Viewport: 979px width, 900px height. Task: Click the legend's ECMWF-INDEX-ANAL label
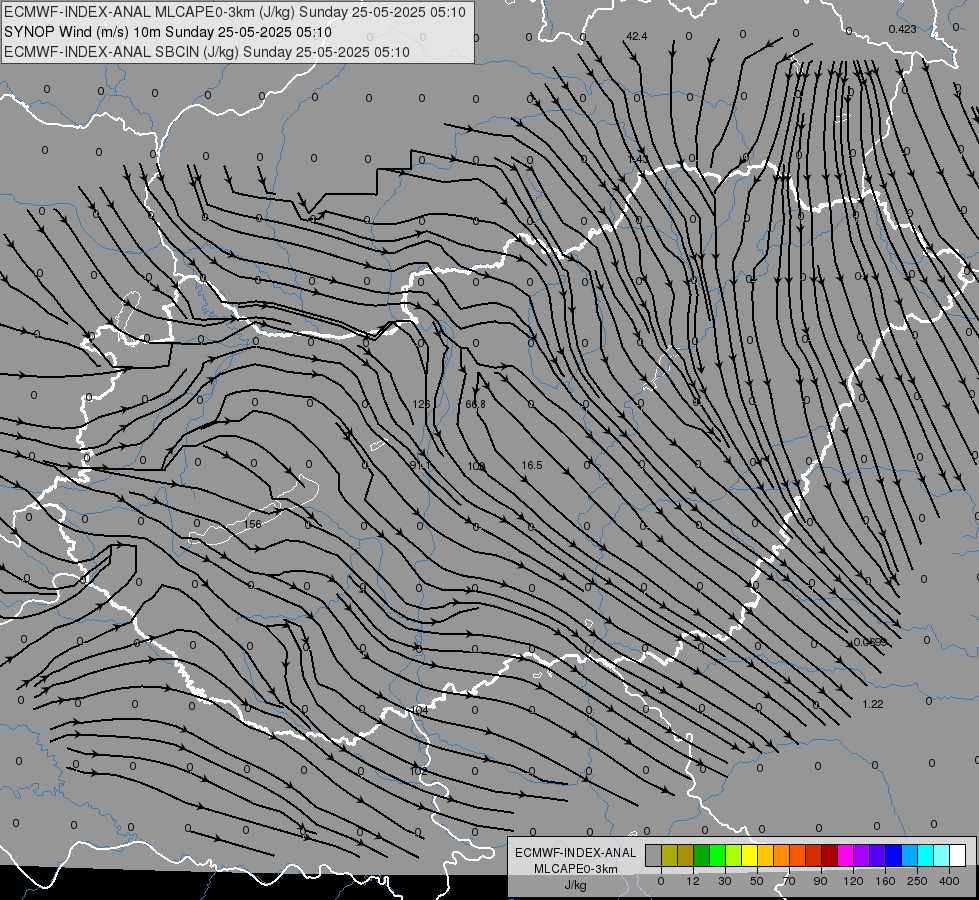pyautogui.click(x=576, y=853)
